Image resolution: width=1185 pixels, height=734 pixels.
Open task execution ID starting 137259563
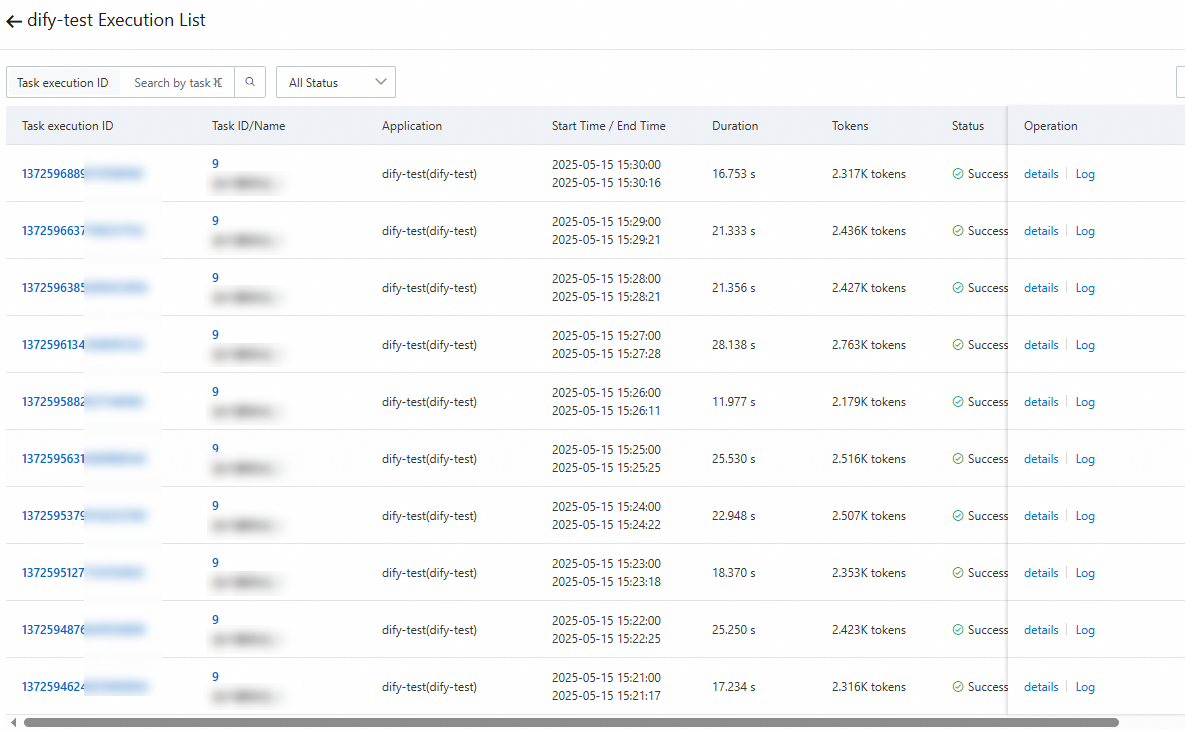click(83, 459)
